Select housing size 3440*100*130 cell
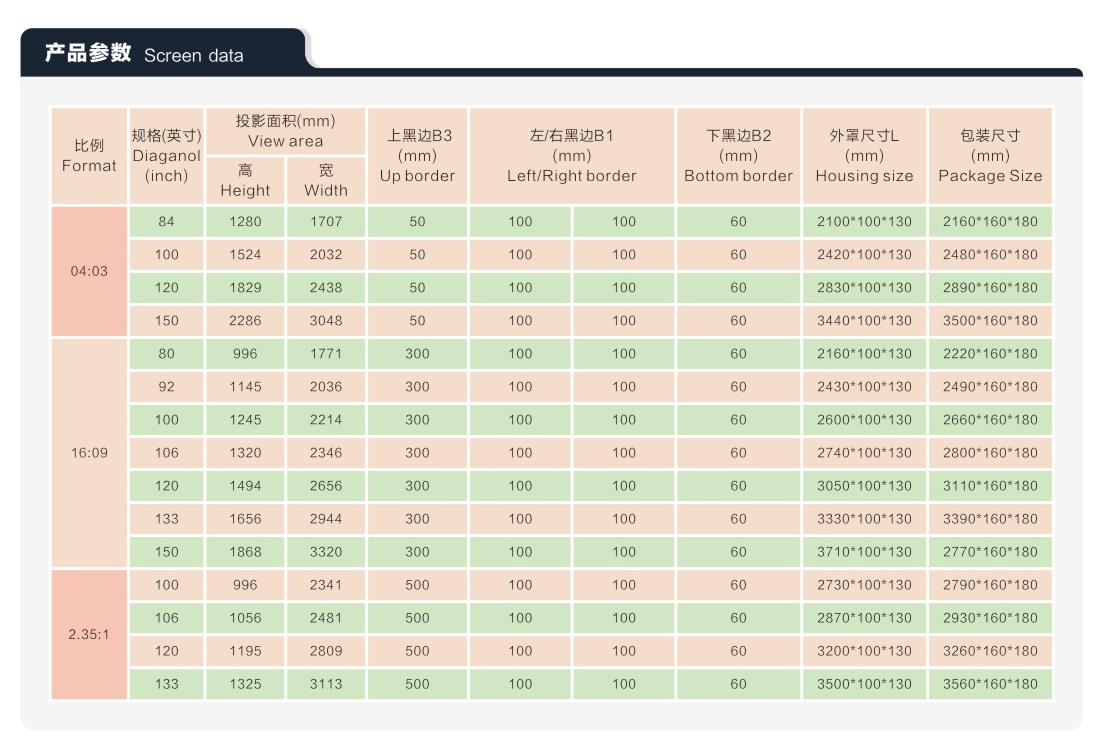This screenshot has width=1097, height=747. (864, 321)
